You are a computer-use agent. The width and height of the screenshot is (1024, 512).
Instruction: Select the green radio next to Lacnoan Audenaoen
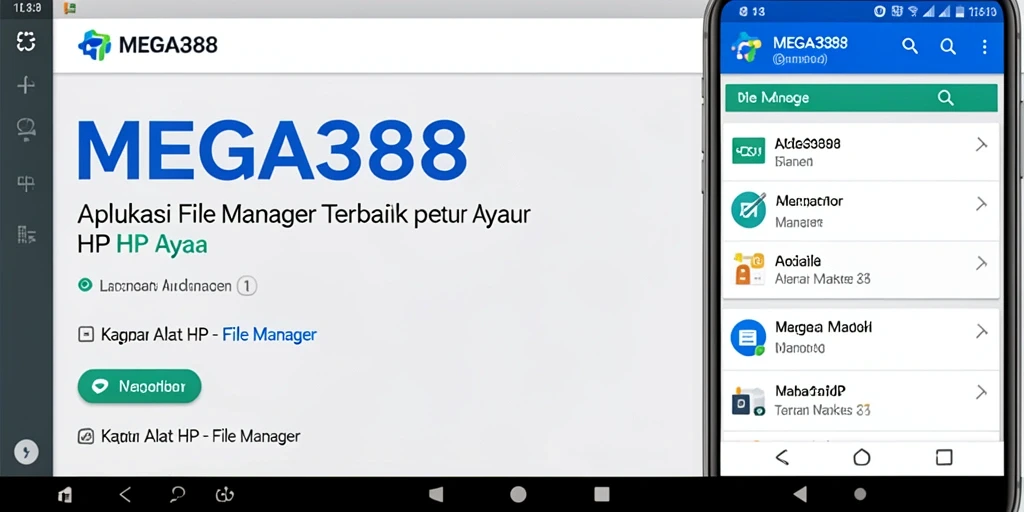pyautogui.click(x=84, y=285)
